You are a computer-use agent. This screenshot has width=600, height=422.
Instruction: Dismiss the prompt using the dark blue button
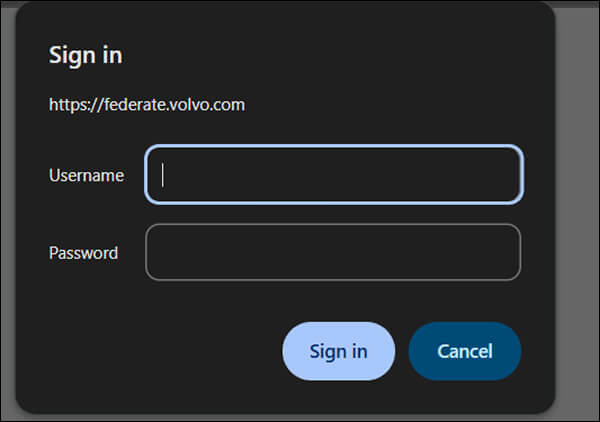pyautogui.click(x=465, y=351)
